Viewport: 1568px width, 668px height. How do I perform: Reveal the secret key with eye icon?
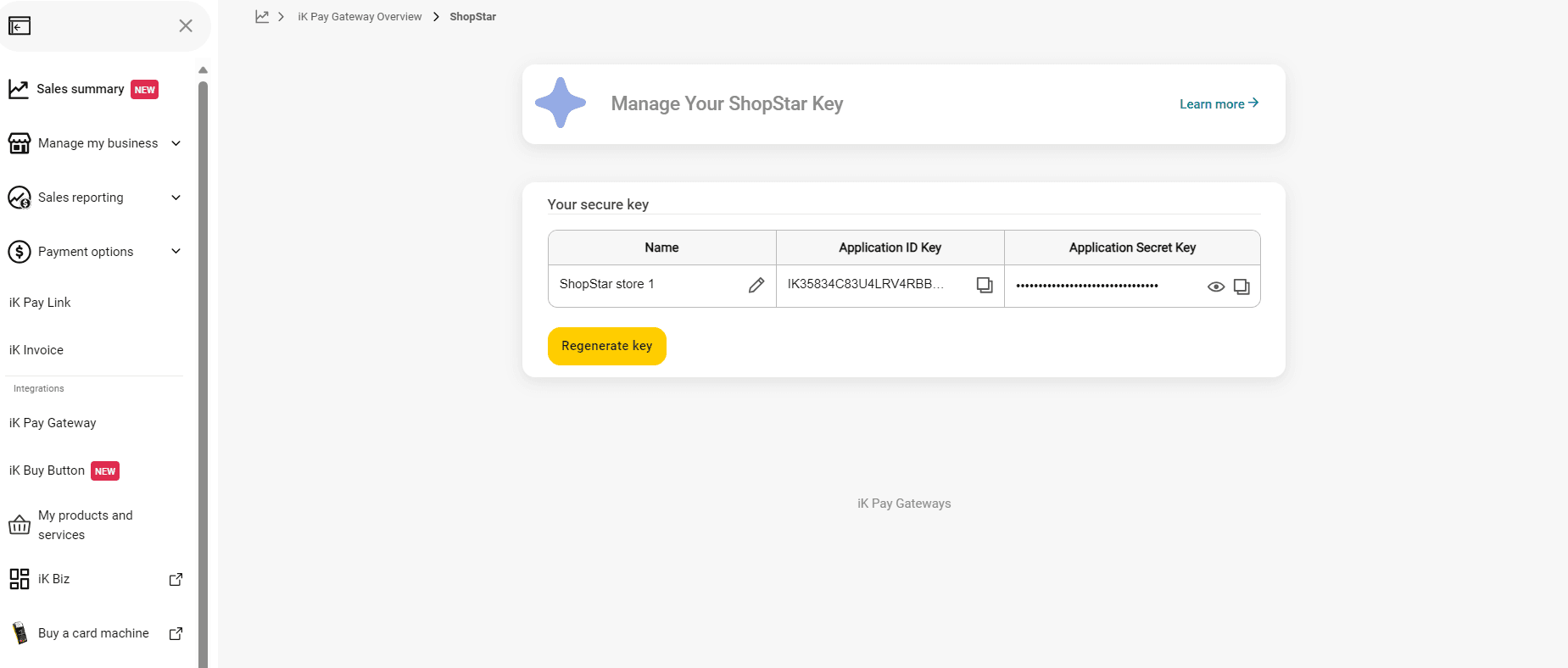(x=1215, y=287)
